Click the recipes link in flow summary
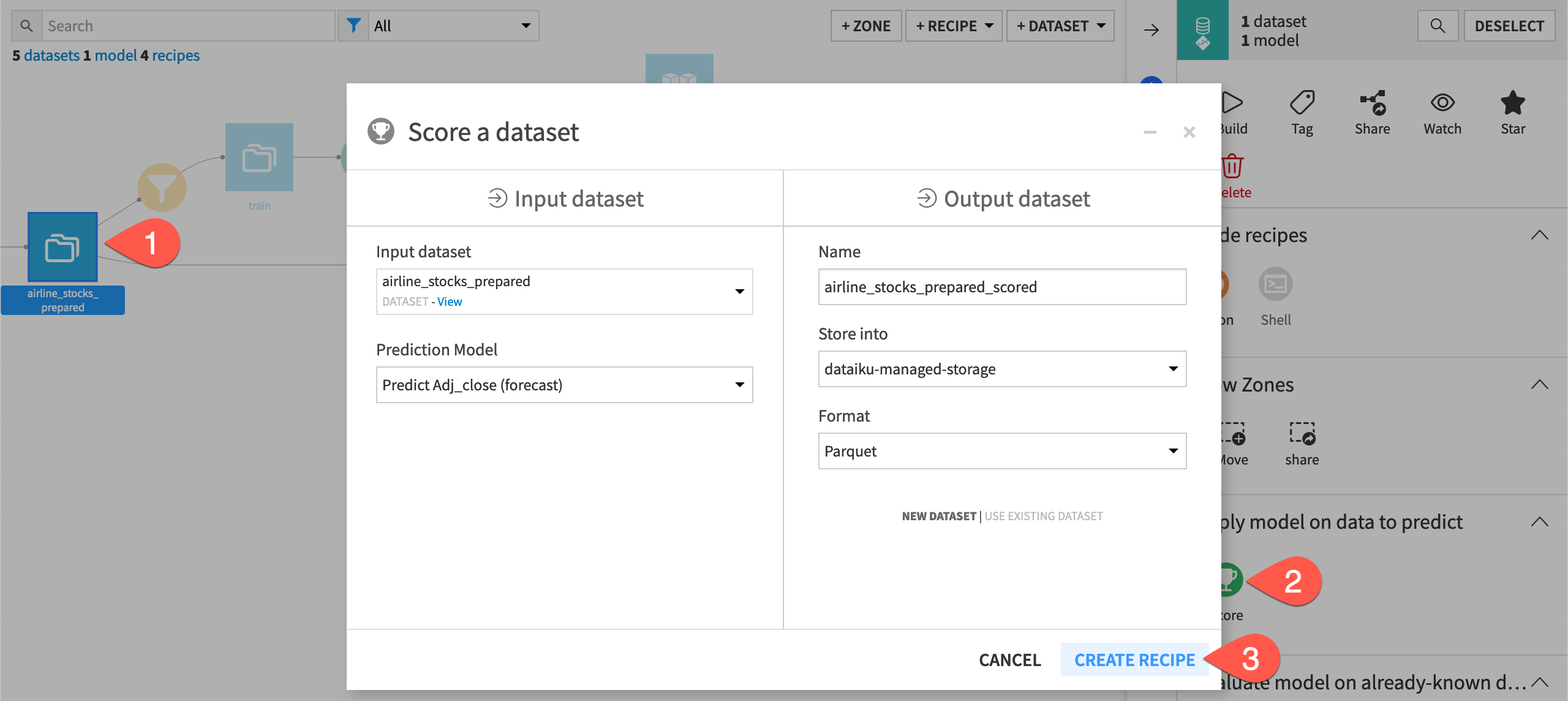1568x701 pixels. pos(176,55)
